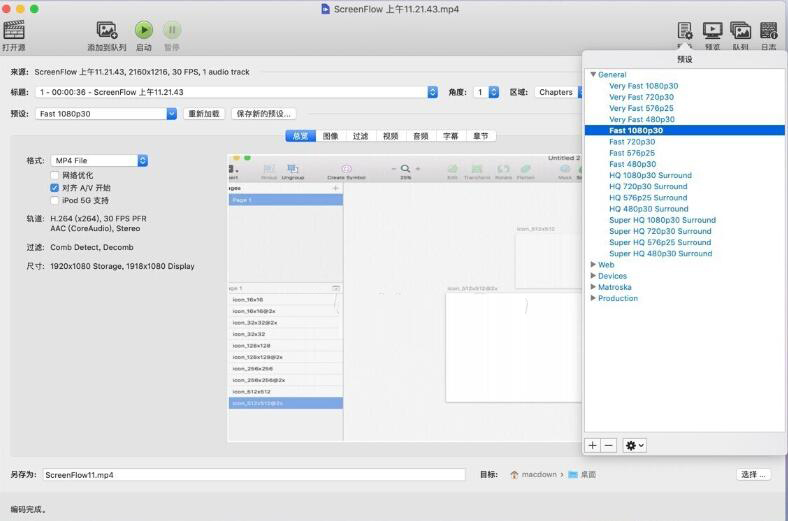Switch to the Video tab

coord(390,136)
